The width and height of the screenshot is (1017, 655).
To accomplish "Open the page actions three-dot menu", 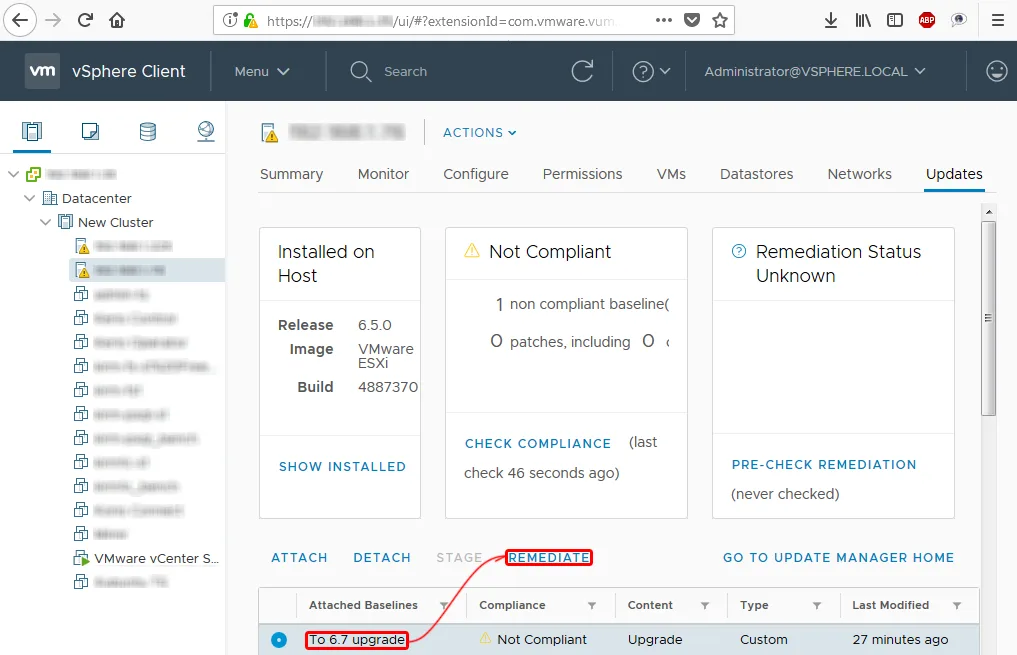I will coord(664,20).
